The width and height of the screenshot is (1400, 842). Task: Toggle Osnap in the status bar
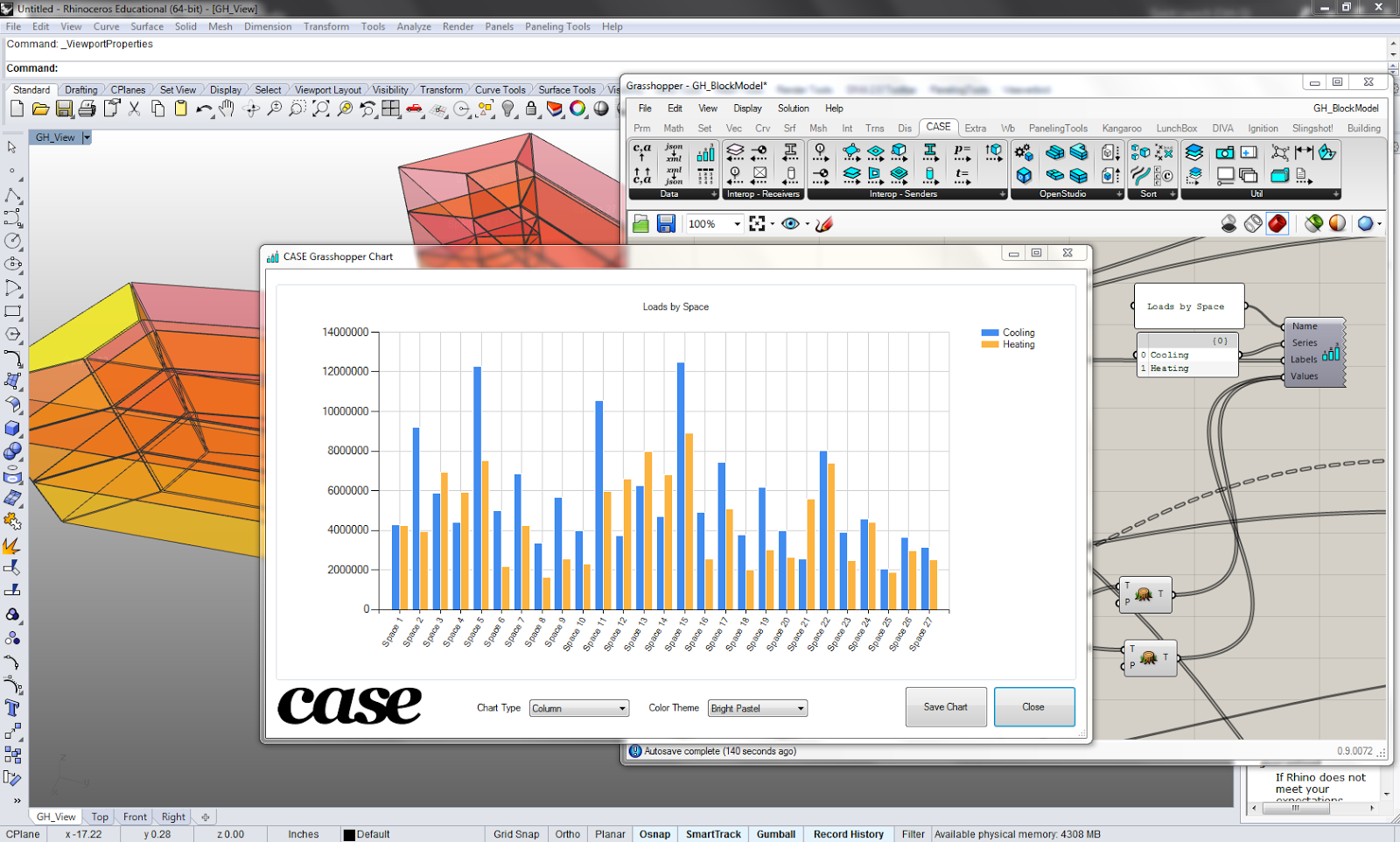click(x=654, y=834)
